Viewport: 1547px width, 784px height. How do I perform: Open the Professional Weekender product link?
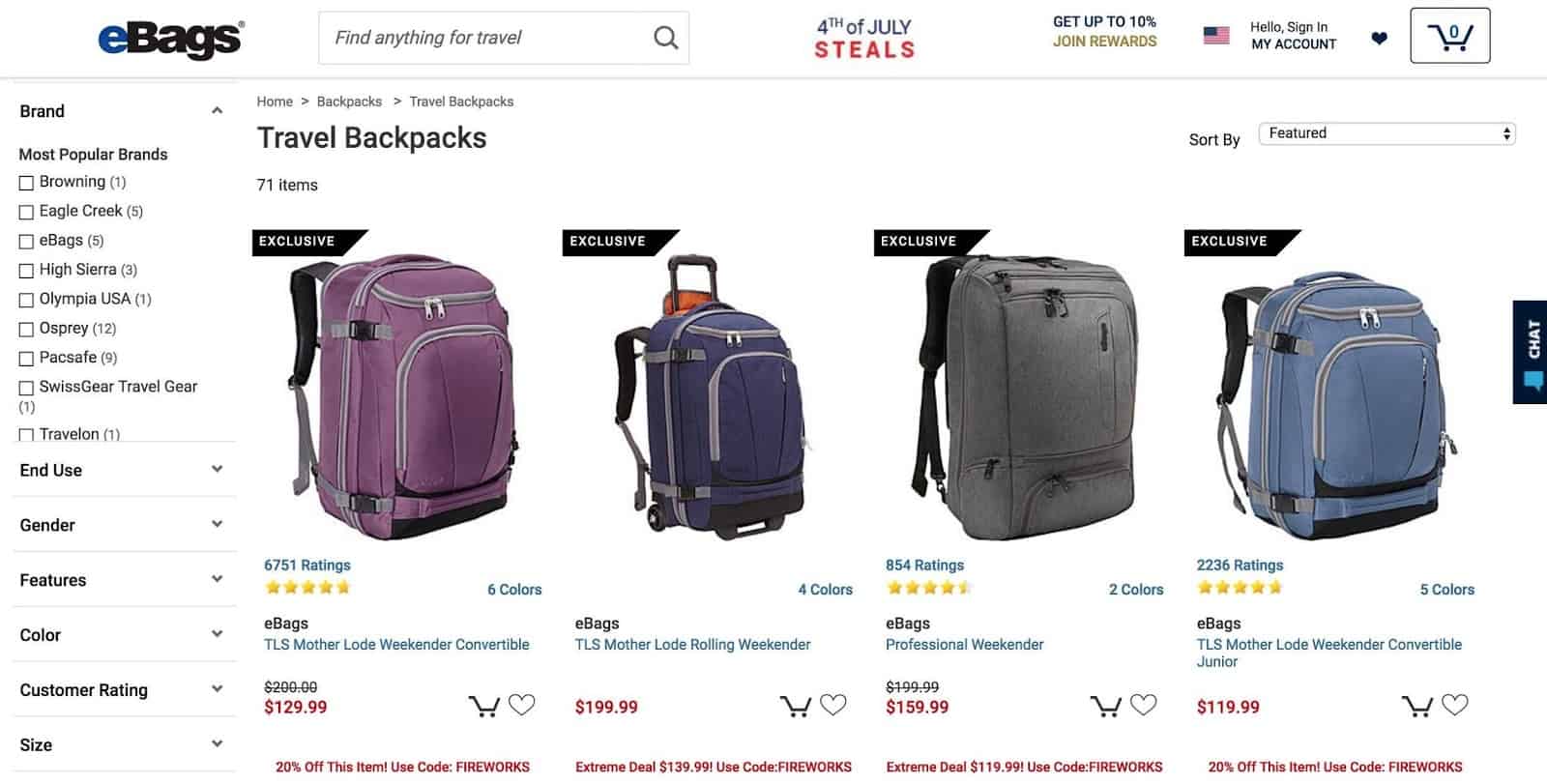[x=964, y=645]
